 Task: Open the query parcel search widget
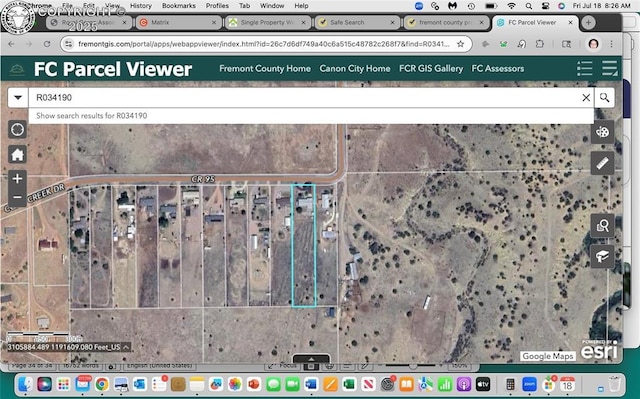[x=602, y=225]
